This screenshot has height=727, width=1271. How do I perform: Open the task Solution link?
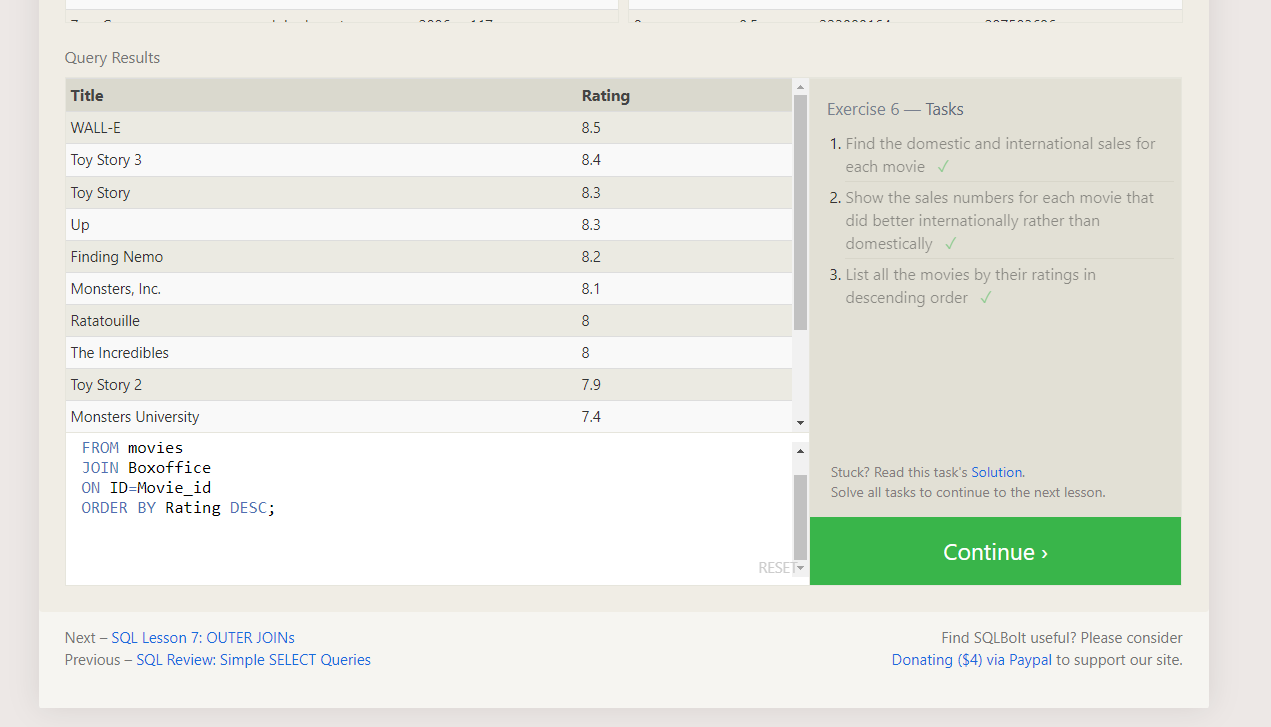(996, 472)
